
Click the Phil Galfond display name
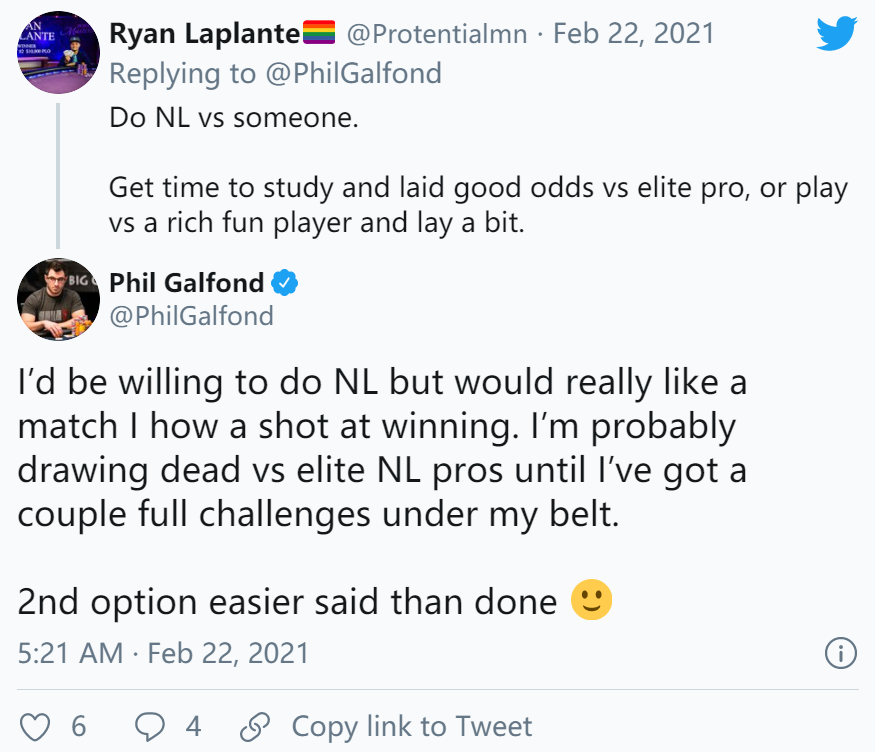pos(186,283)
